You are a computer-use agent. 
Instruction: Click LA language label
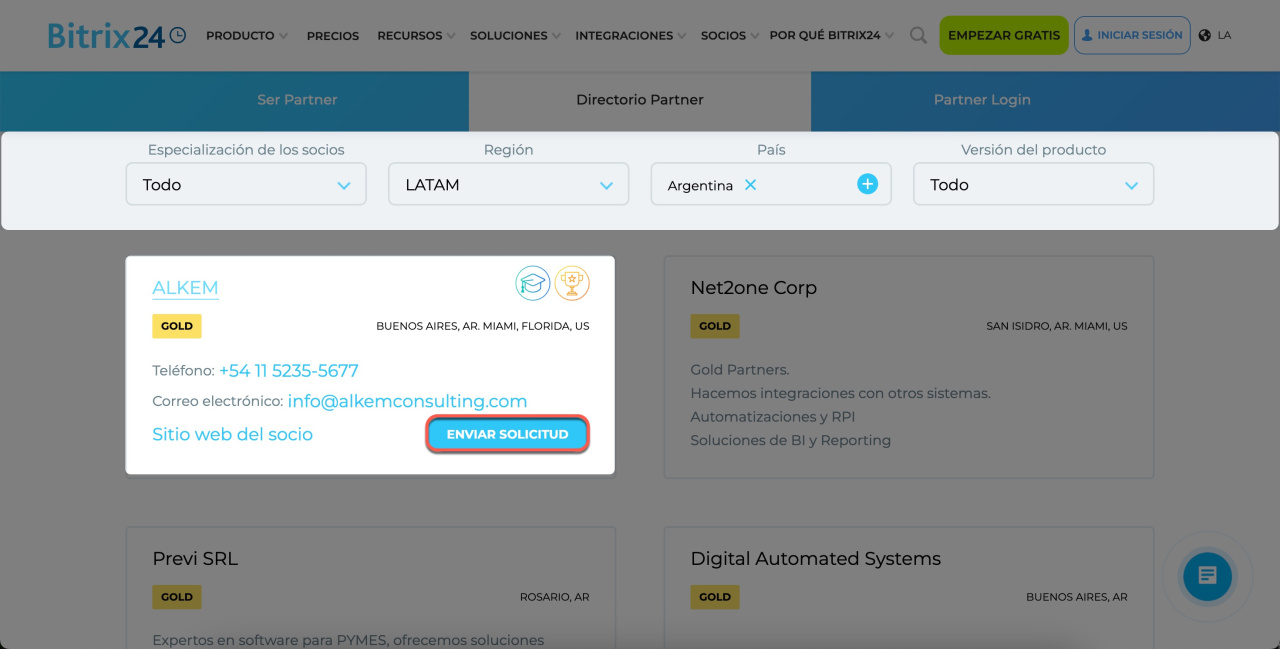tap(1224, 35)
